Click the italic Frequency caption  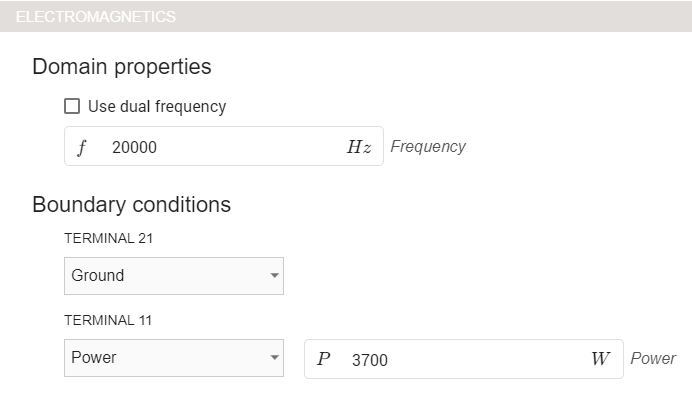point(428,147)
